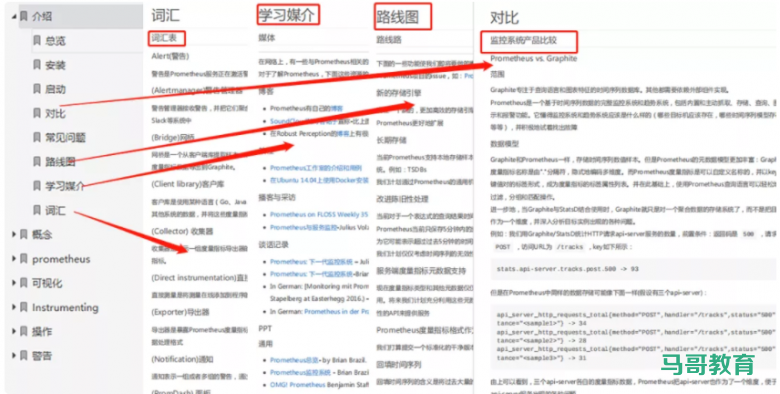Expand the Instrumenting section arrow
Viewport: 780px width, 394px height.
14,307
